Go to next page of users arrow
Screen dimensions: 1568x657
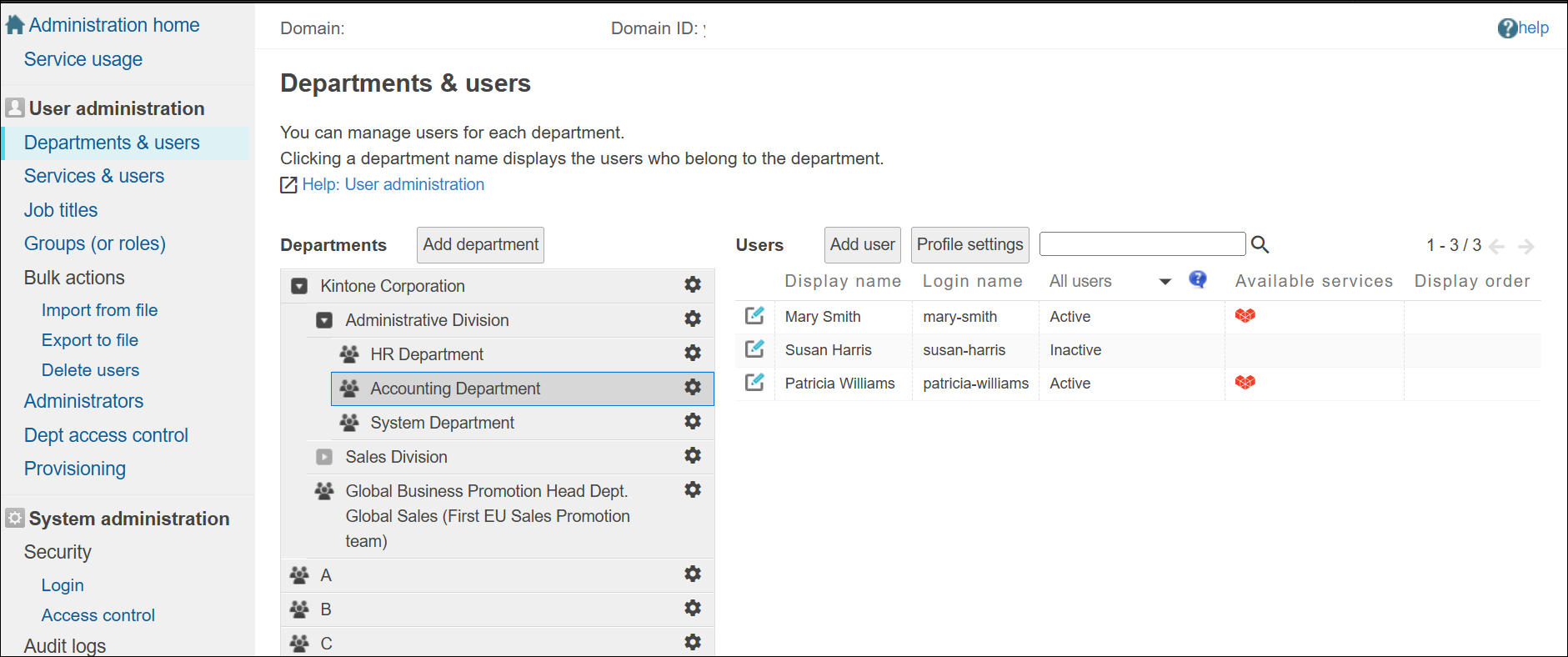point(1525,246)
